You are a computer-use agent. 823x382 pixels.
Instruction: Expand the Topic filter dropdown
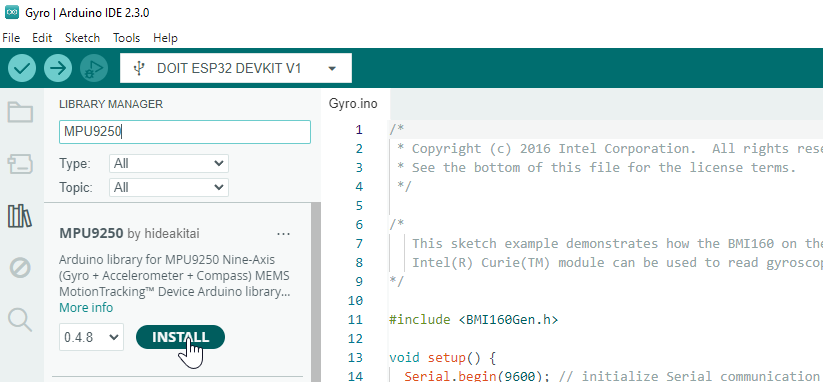coord(169,187)
